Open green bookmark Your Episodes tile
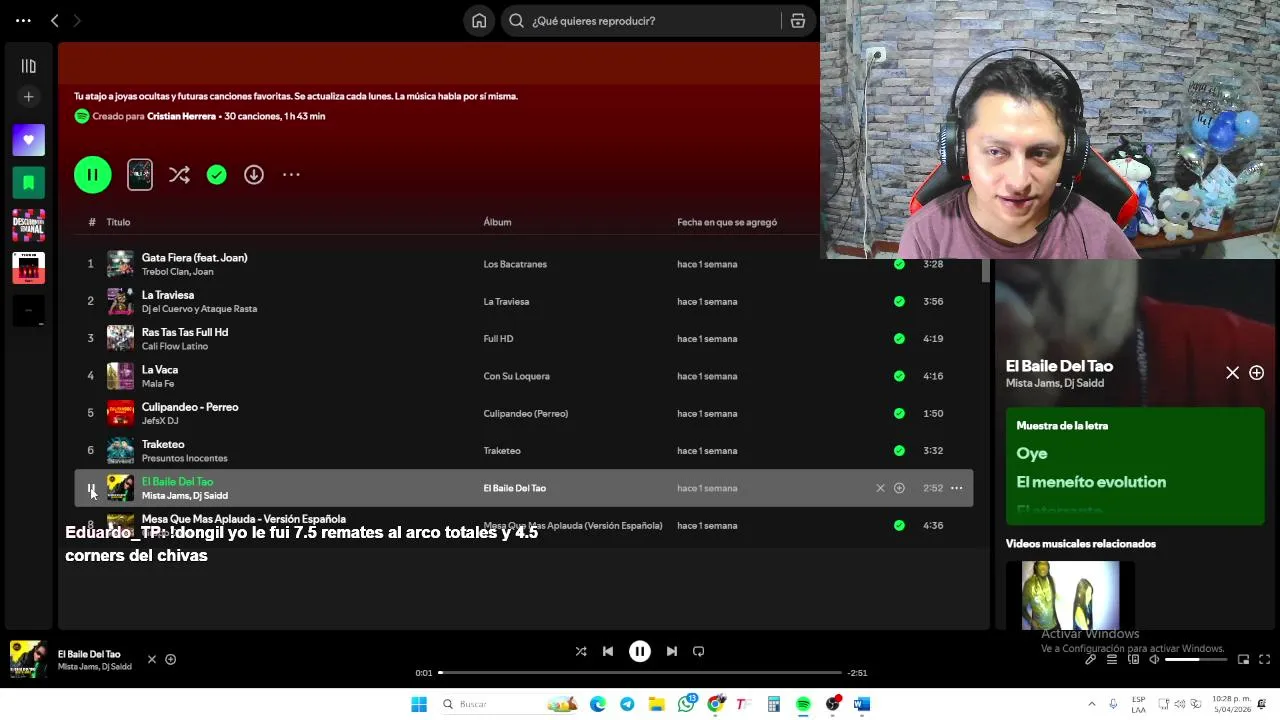This screenshot has height=720, width=1280. 28,182
